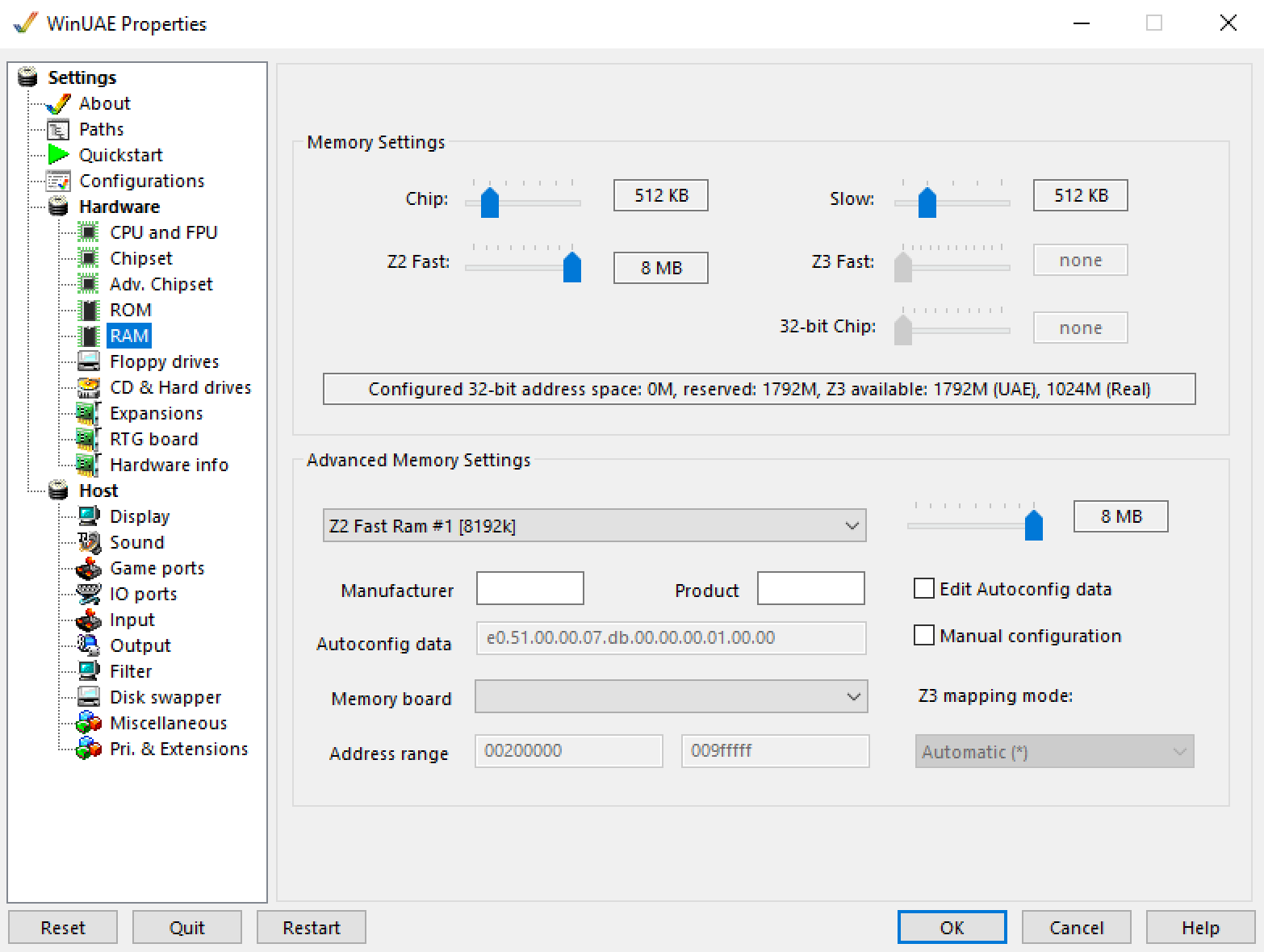Click the Product input field
This screenshot has width=1264, height=952.
811,588
